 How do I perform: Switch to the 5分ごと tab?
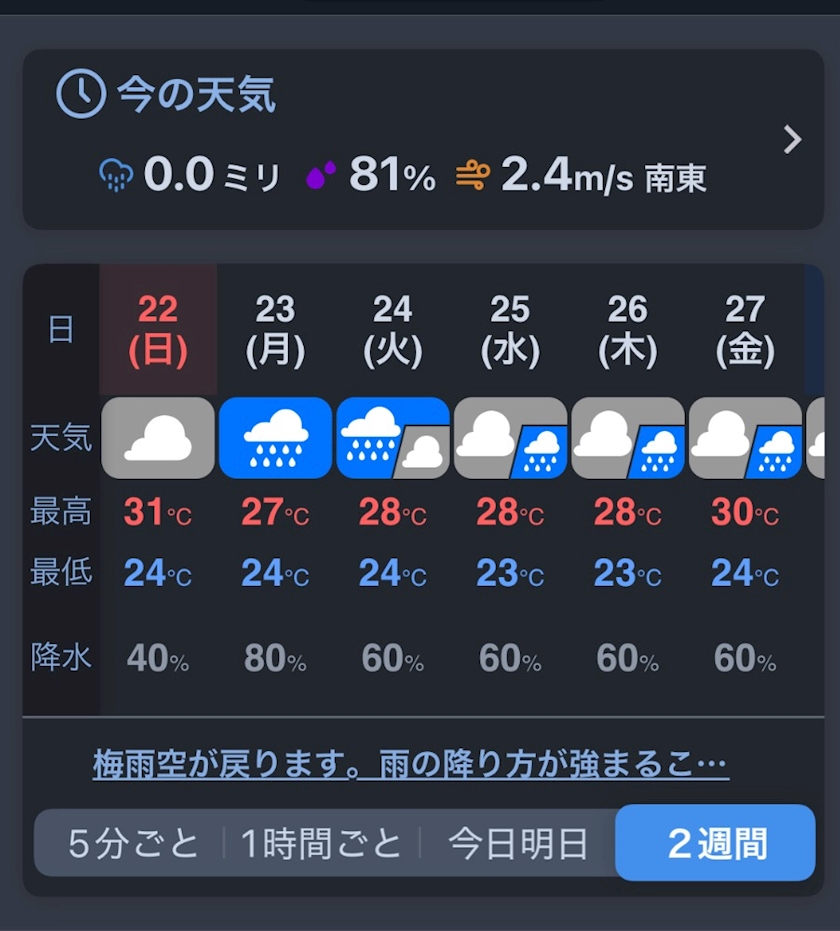point(133,843)
